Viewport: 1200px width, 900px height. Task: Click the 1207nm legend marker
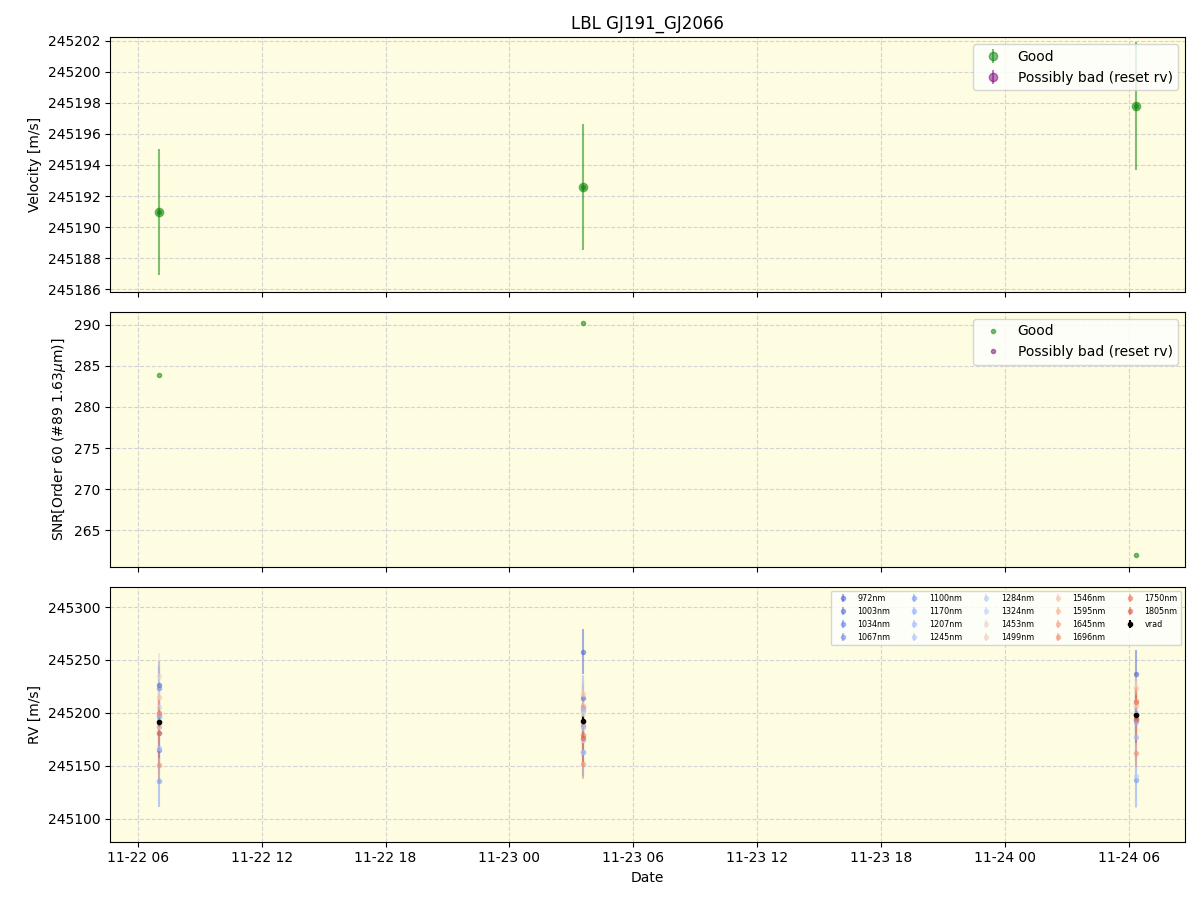click(x=914, y=624)
